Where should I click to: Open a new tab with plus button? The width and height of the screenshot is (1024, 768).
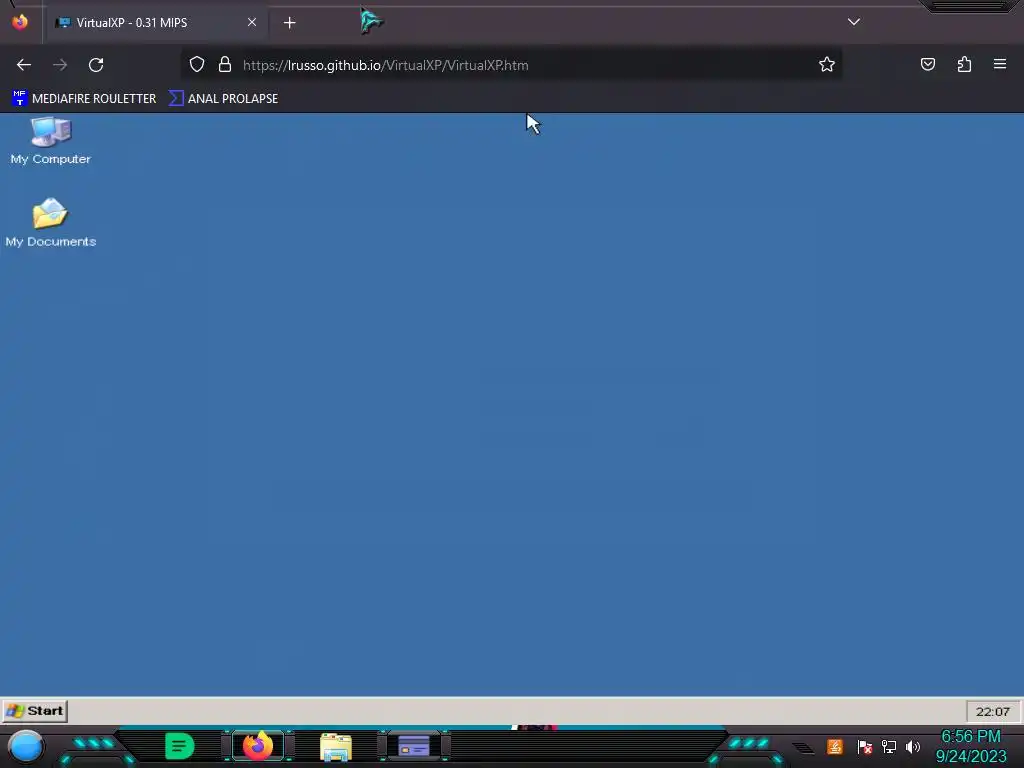click(x=289, y=23)
